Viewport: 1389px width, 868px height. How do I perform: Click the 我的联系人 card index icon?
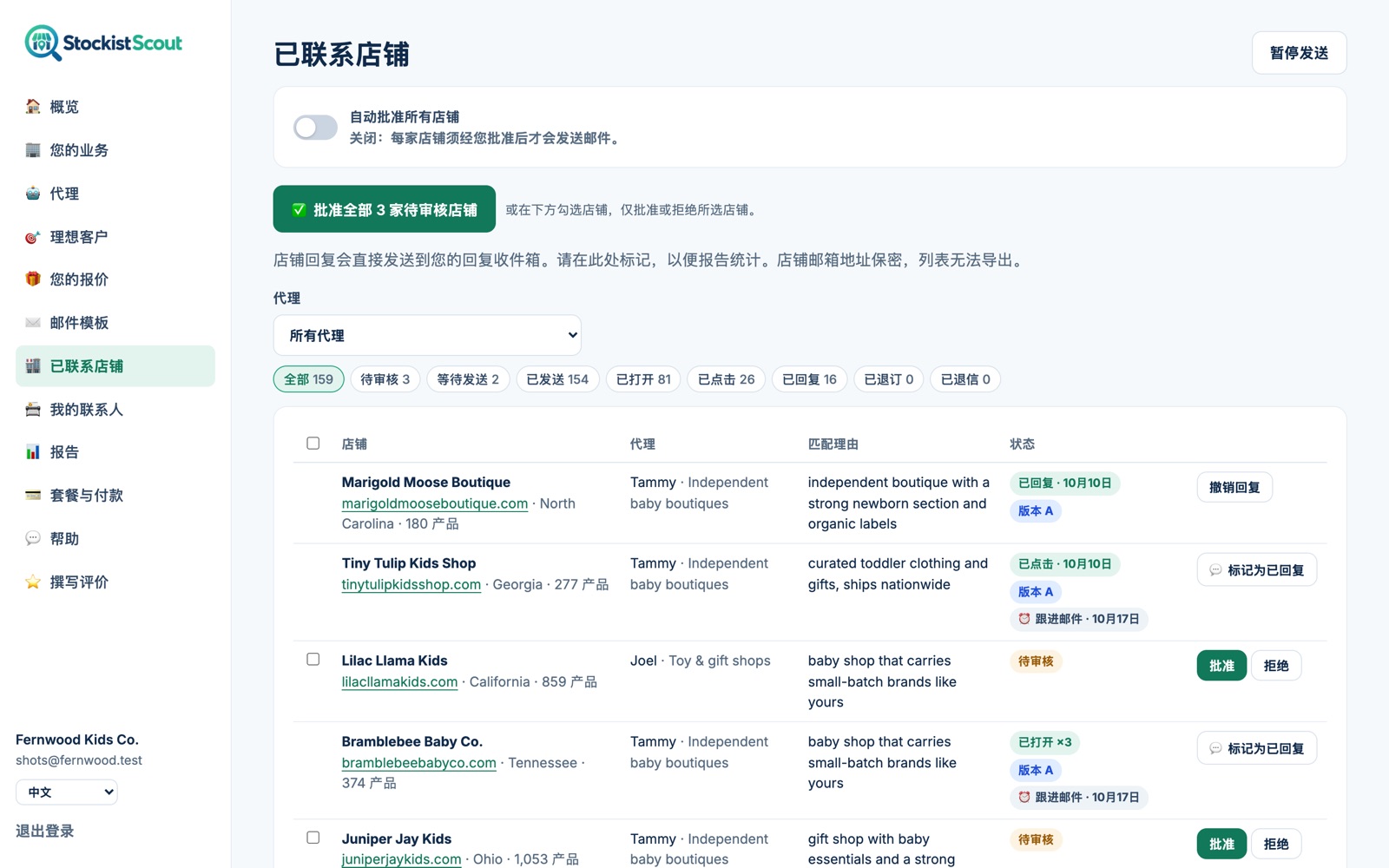(33, 410)
